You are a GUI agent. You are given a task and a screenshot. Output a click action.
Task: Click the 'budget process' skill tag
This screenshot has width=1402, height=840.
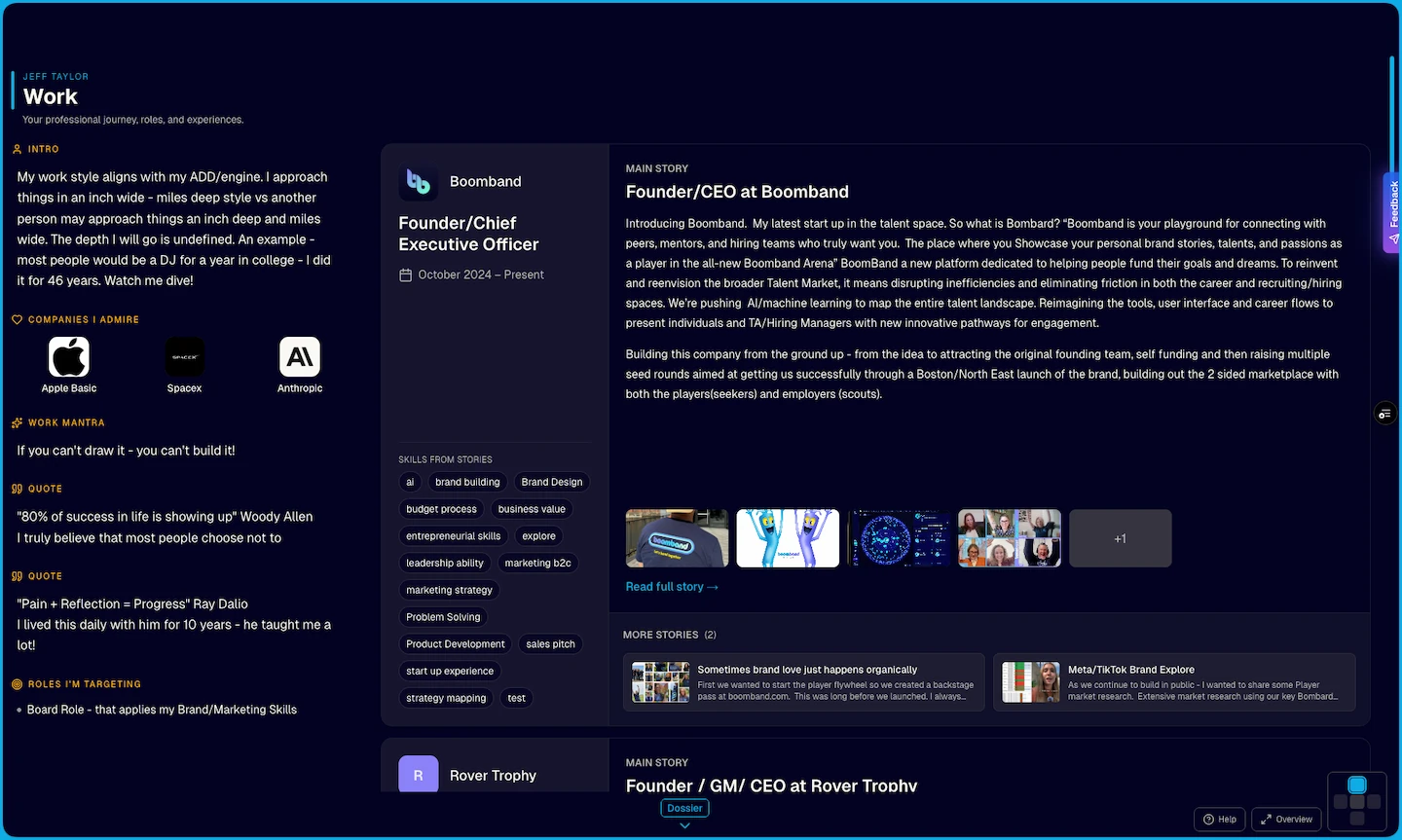coord(442,509)
